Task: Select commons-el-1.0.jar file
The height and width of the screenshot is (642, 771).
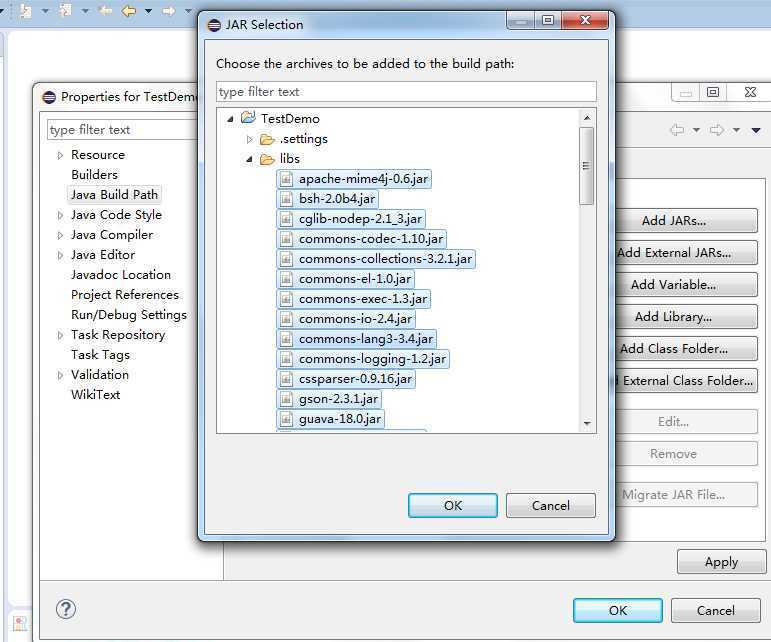Action: [346, 279]
